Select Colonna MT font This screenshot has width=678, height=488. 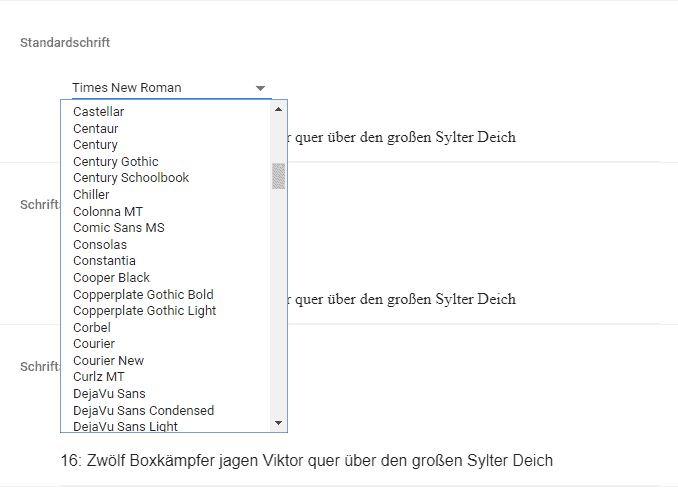[166, 211]
